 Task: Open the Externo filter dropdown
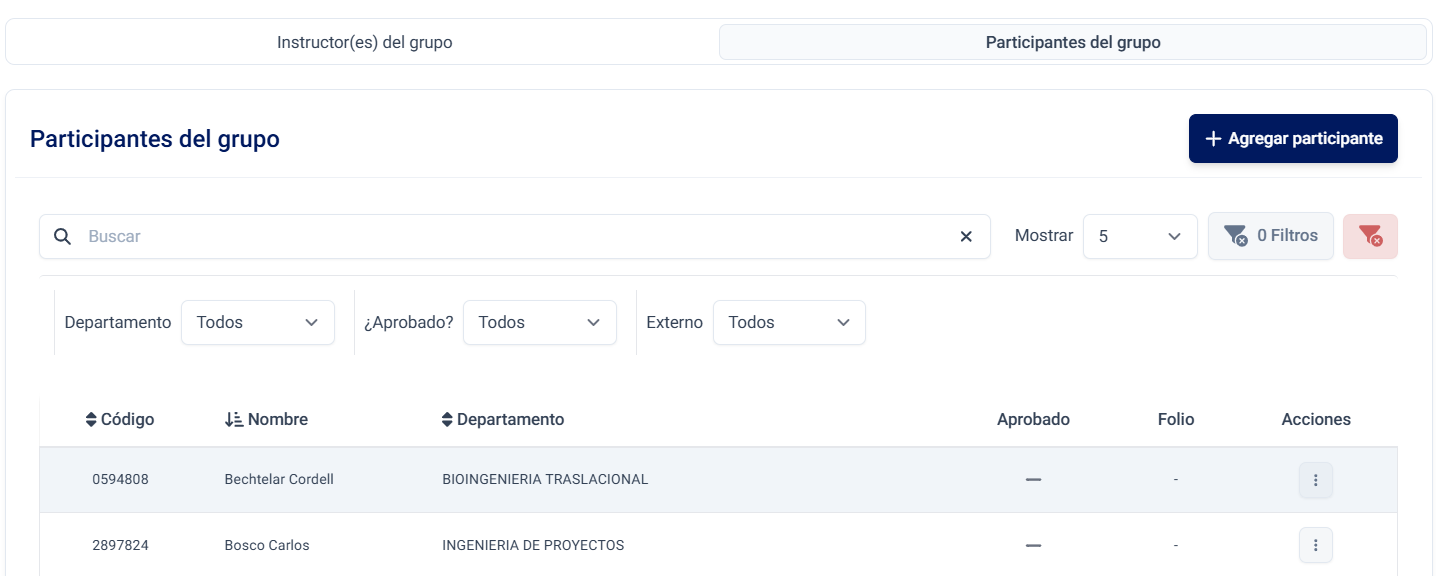[x=788, y=323]
